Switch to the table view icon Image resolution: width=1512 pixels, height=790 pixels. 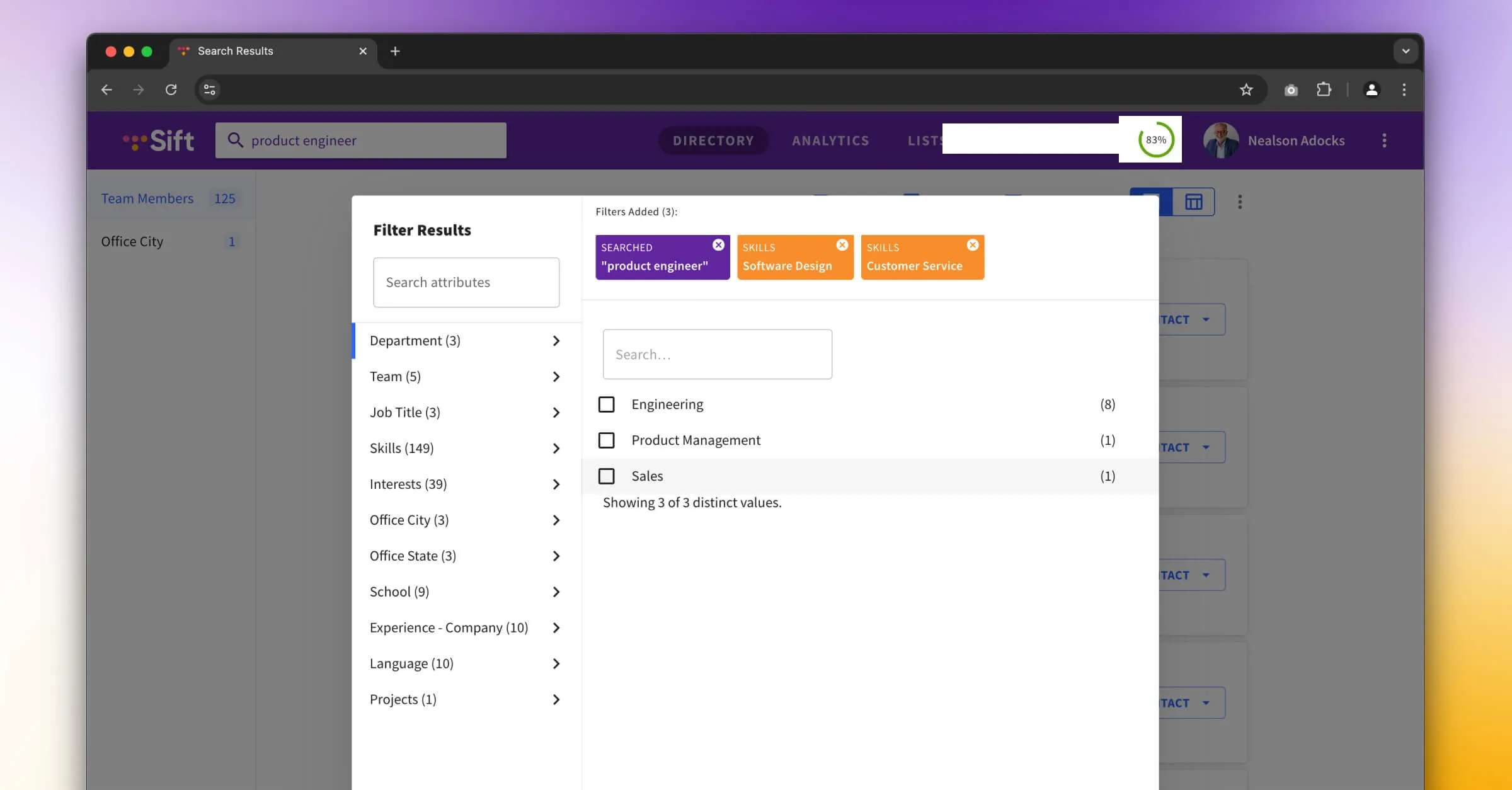1193,202
